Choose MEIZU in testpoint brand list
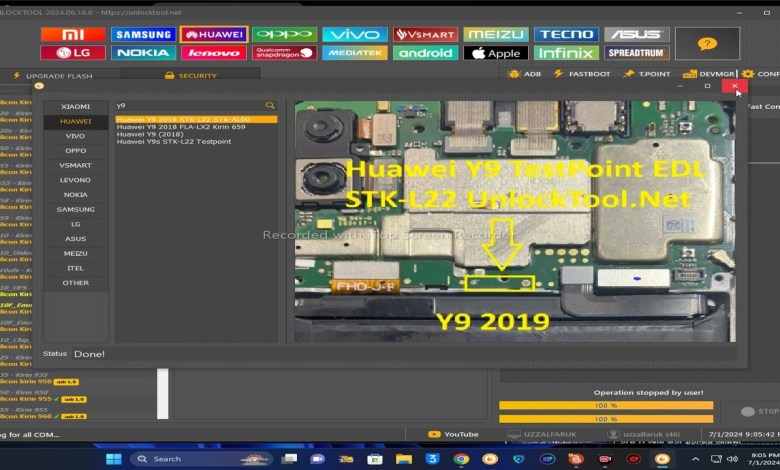The height and width of the screenshot is (470, 780). pos(76,254)
